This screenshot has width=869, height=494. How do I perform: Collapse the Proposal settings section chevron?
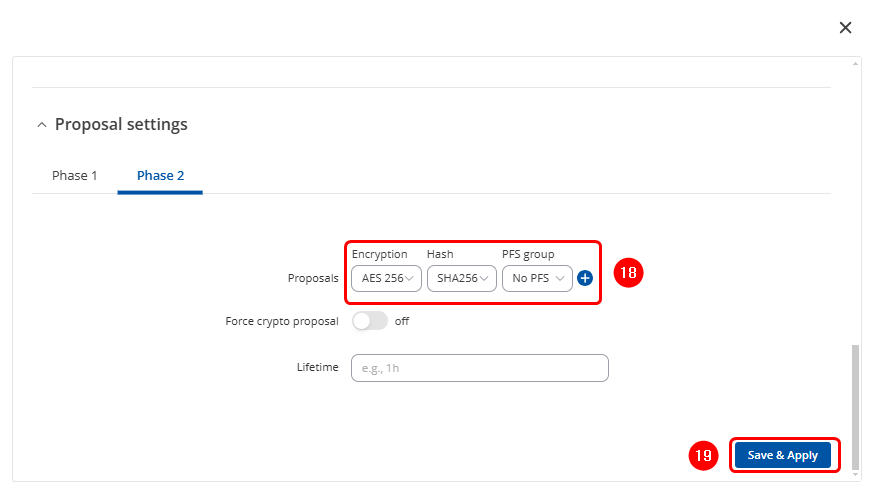pos(41,125)
